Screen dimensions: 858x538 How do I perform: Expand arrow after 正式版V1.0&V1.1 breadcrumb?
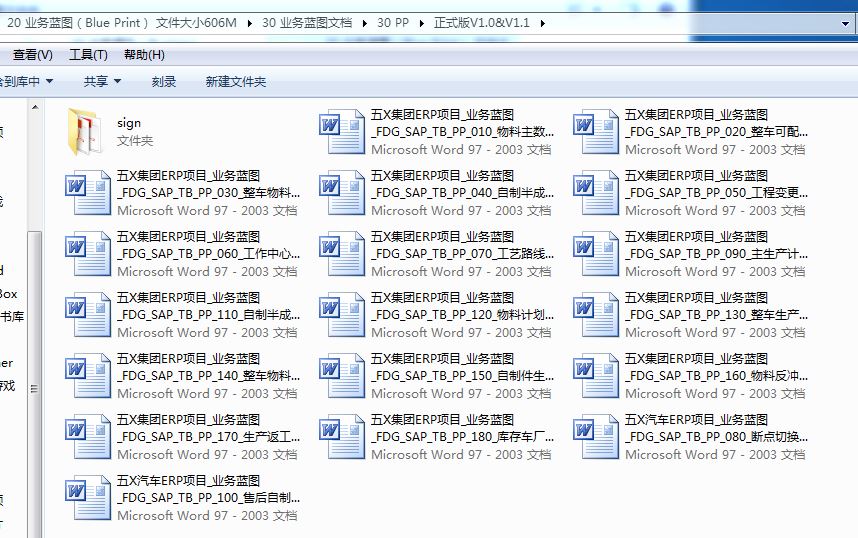(x=542, y=24)
